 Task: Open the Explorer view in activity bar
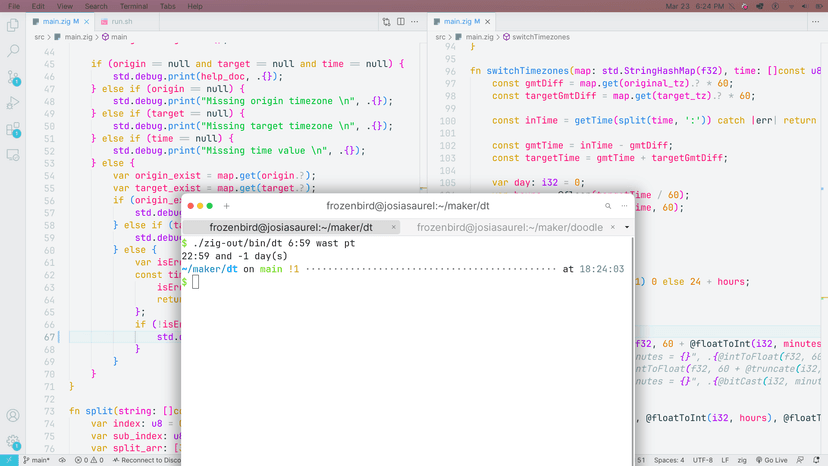tap(13, 25)
